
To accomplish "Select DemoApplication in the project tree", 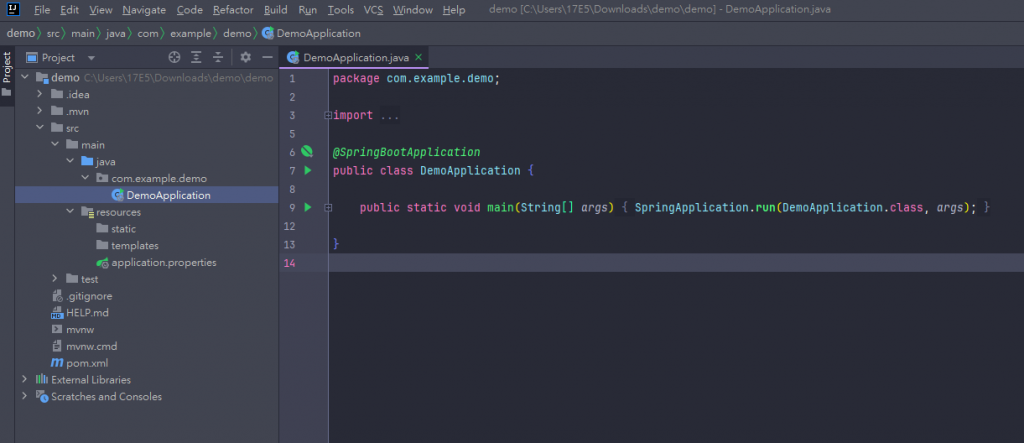I will click(x=146, y=195).
